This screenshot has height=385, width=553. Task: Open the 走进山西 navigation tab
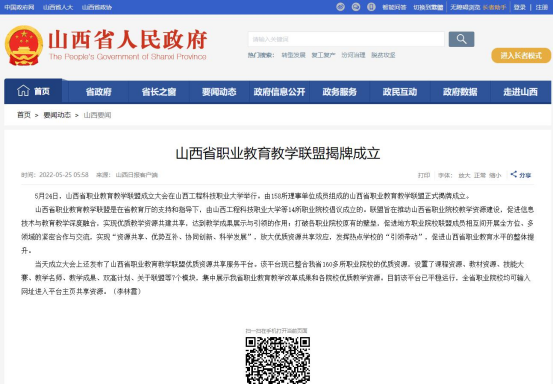[521, 92]
